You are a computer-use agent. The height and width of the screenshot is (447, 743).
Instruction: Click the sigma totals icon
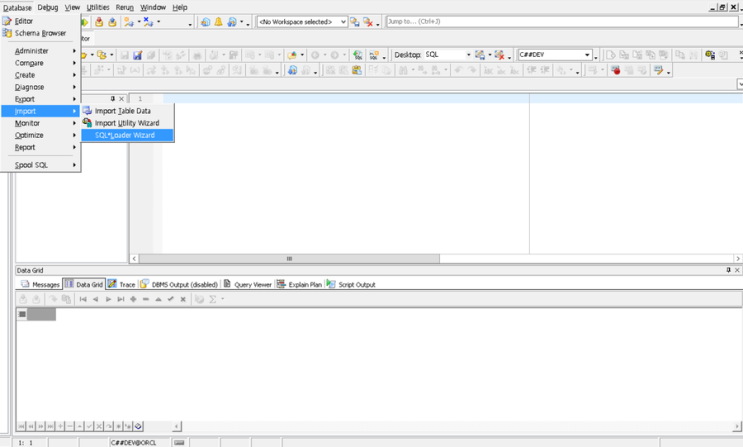coord(213,299)
